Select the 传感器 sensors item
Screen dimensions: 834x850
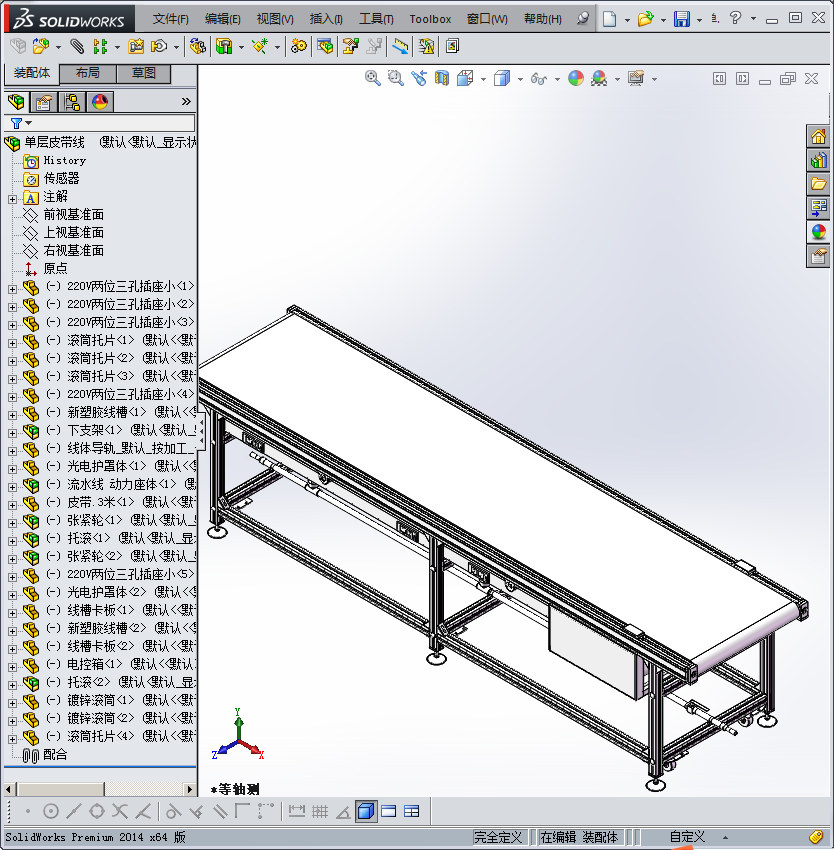[61, 178]
